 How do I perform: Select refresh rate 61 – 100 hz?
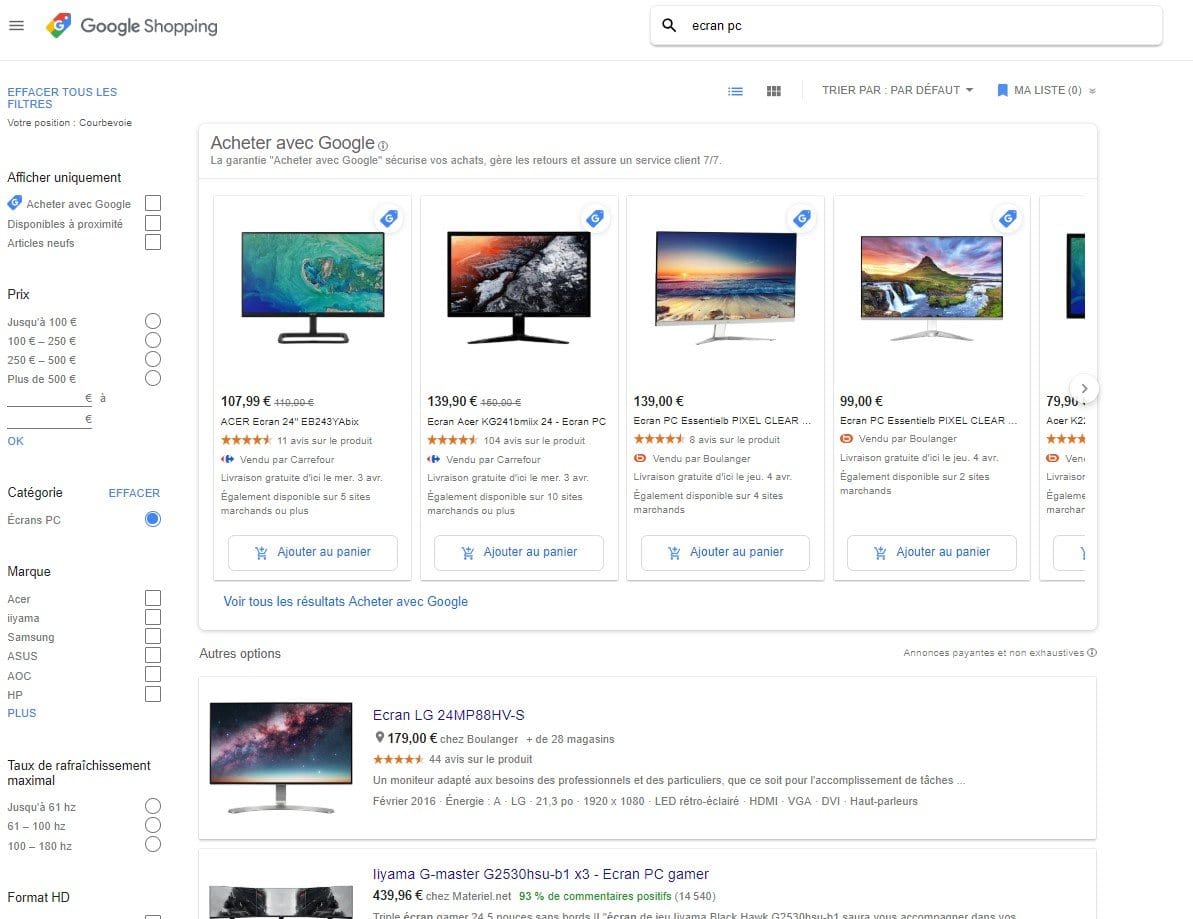[153, 825]
